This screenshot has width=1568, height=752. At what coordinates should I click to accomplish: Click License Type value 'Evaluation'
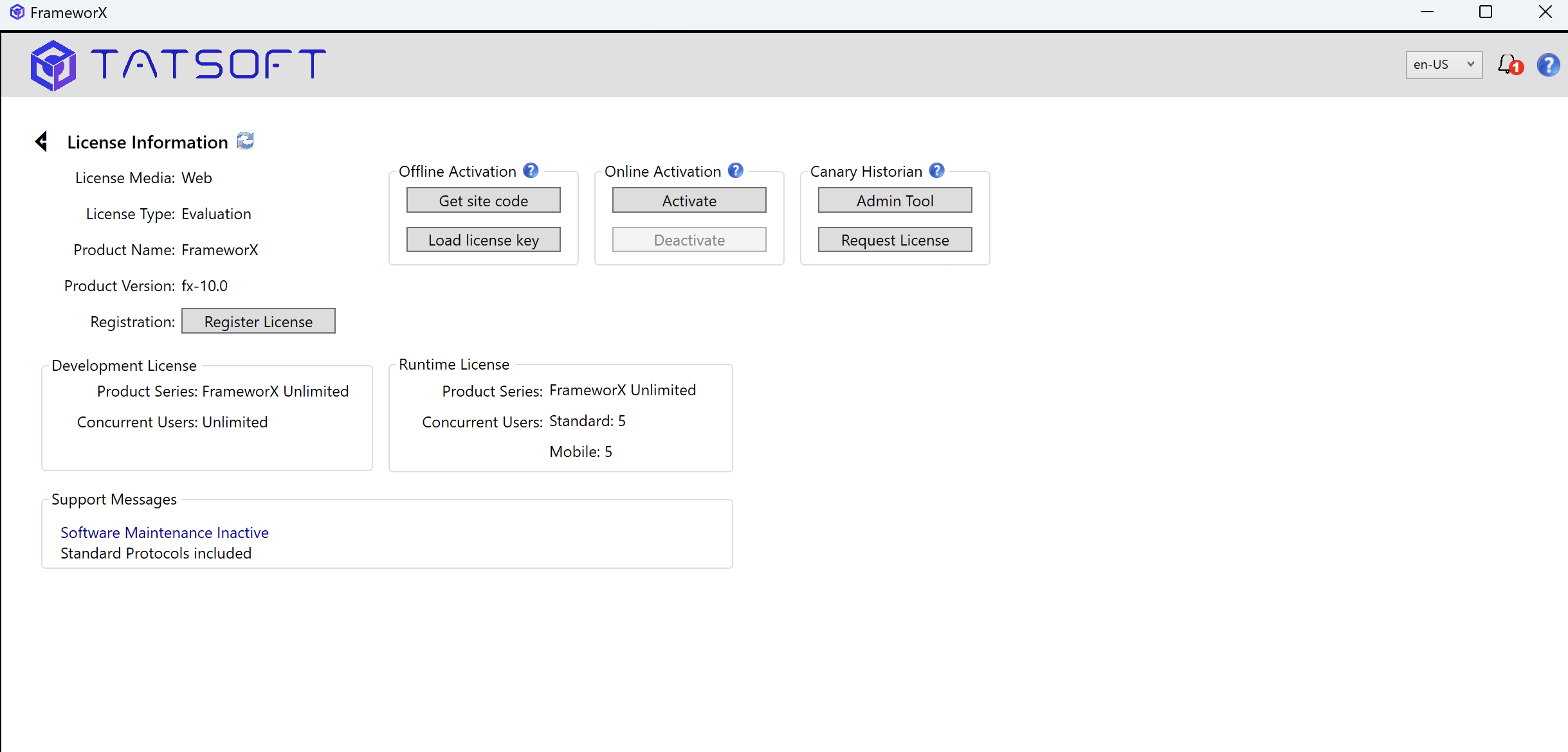[x=217, y=214]
